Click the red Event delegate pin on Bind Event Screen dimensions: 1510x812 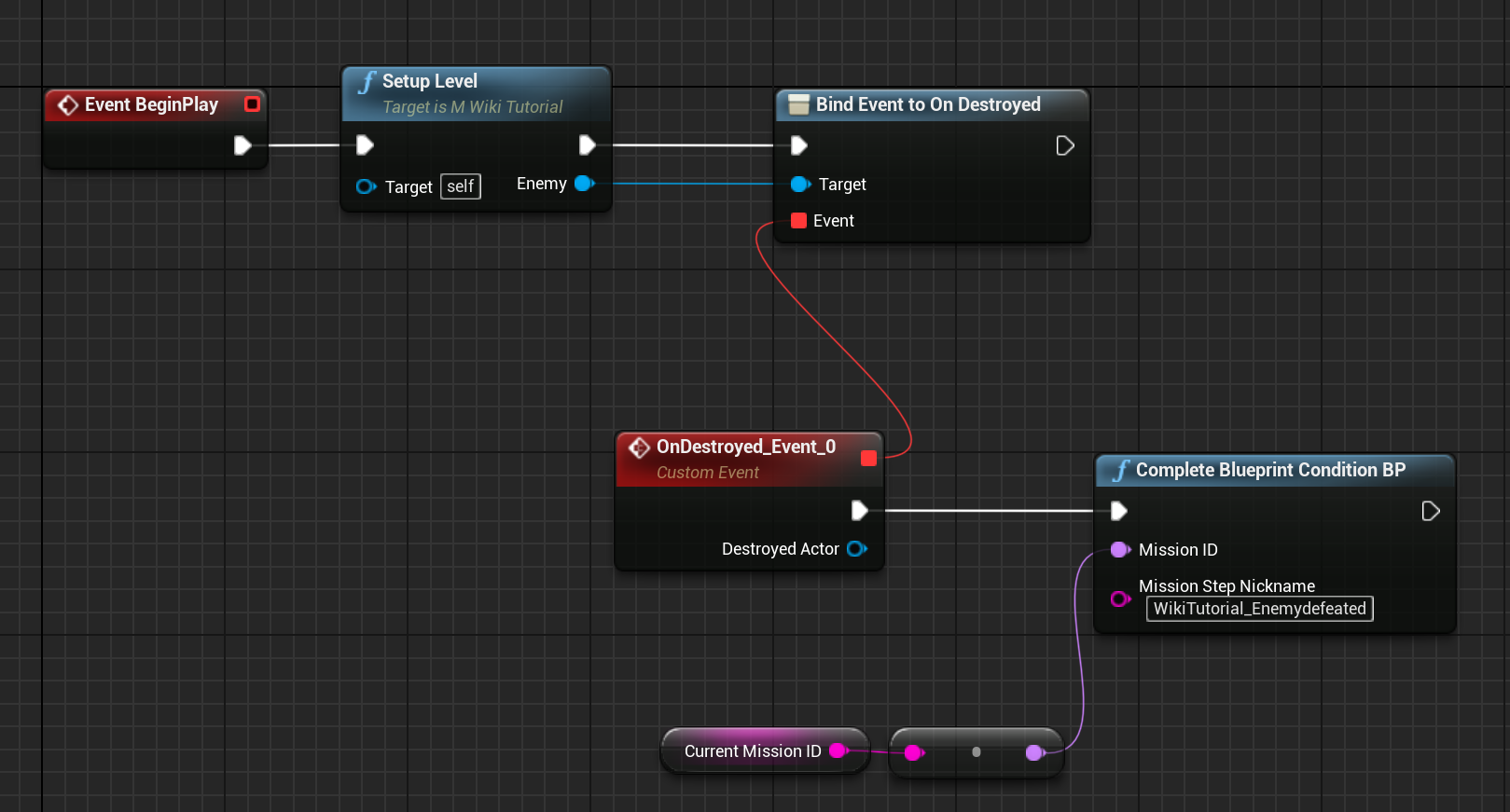point(798,221)
